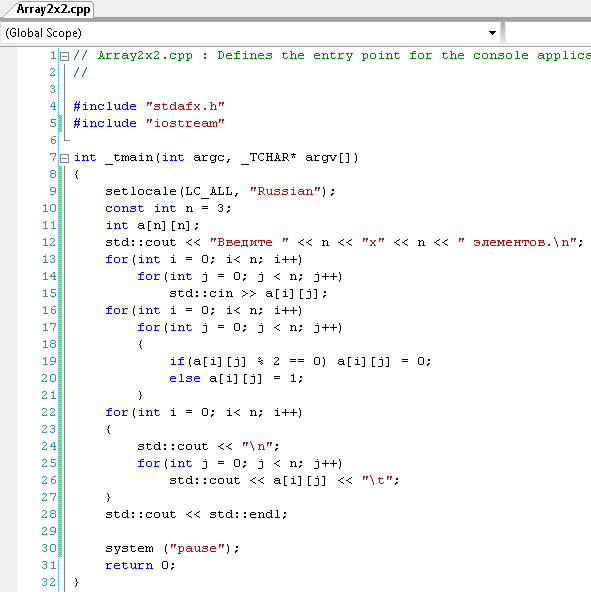Click the closing brace on line 32
Screen dimensions: 591x592
[x=76, y=582]
